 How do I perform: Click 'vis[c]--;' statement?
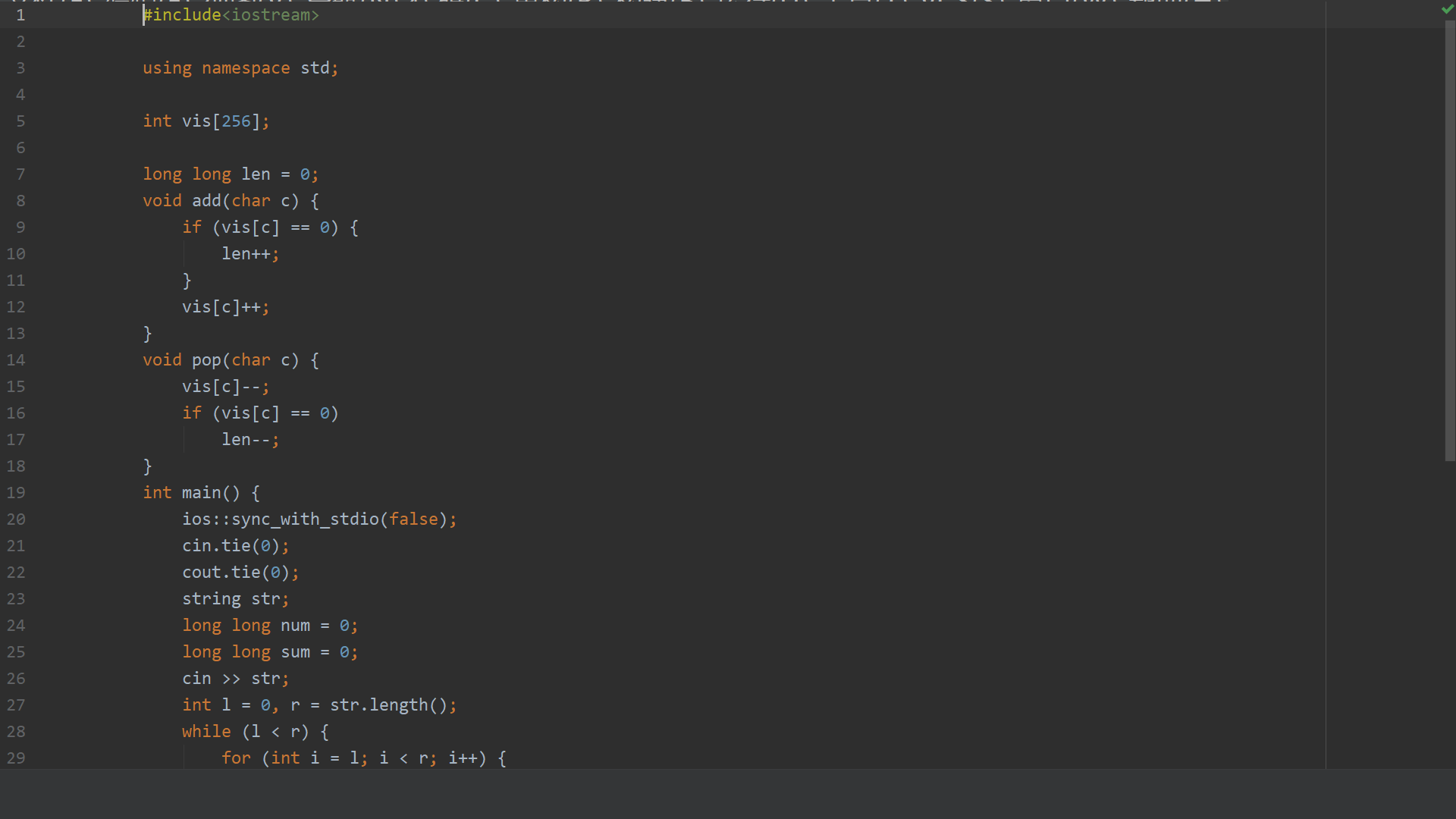point(226,387)
